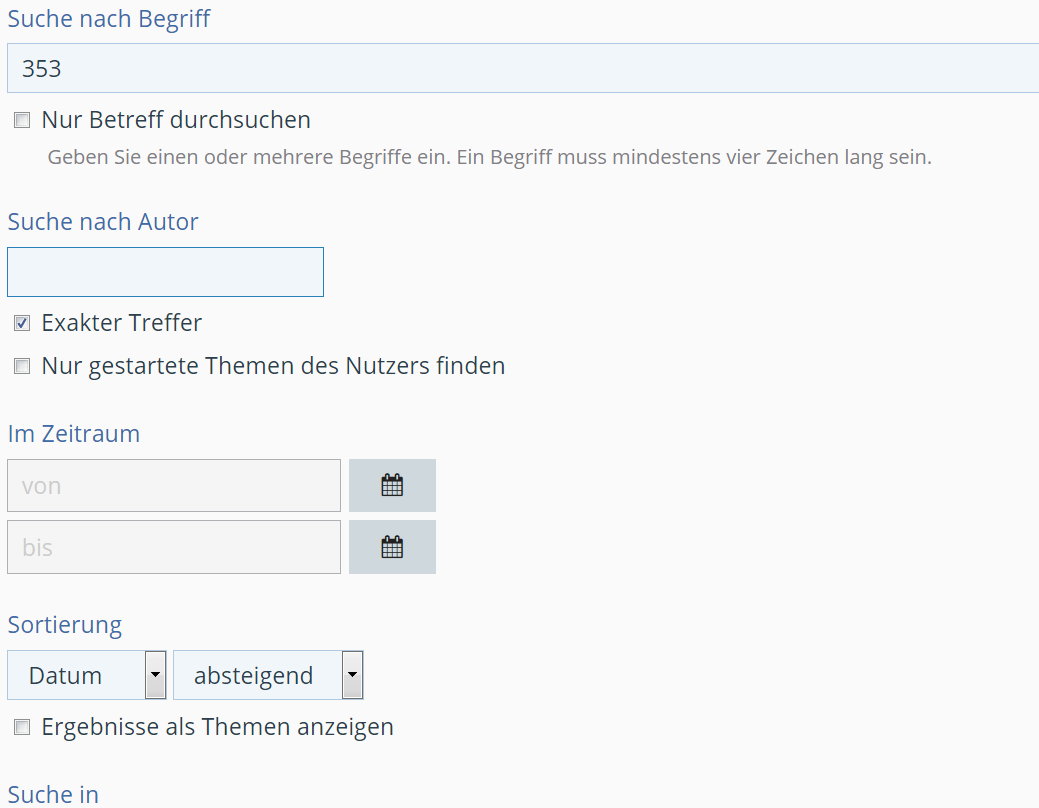Screen dimensions: 1039x808
Task: Open the calendar picker beside the von field
Action: pyautogui.click(x=392, y=486)
